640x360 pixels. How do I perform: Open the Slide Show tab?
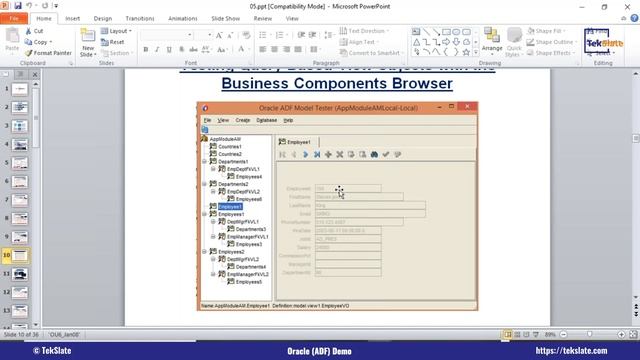(x=226, y=18)
